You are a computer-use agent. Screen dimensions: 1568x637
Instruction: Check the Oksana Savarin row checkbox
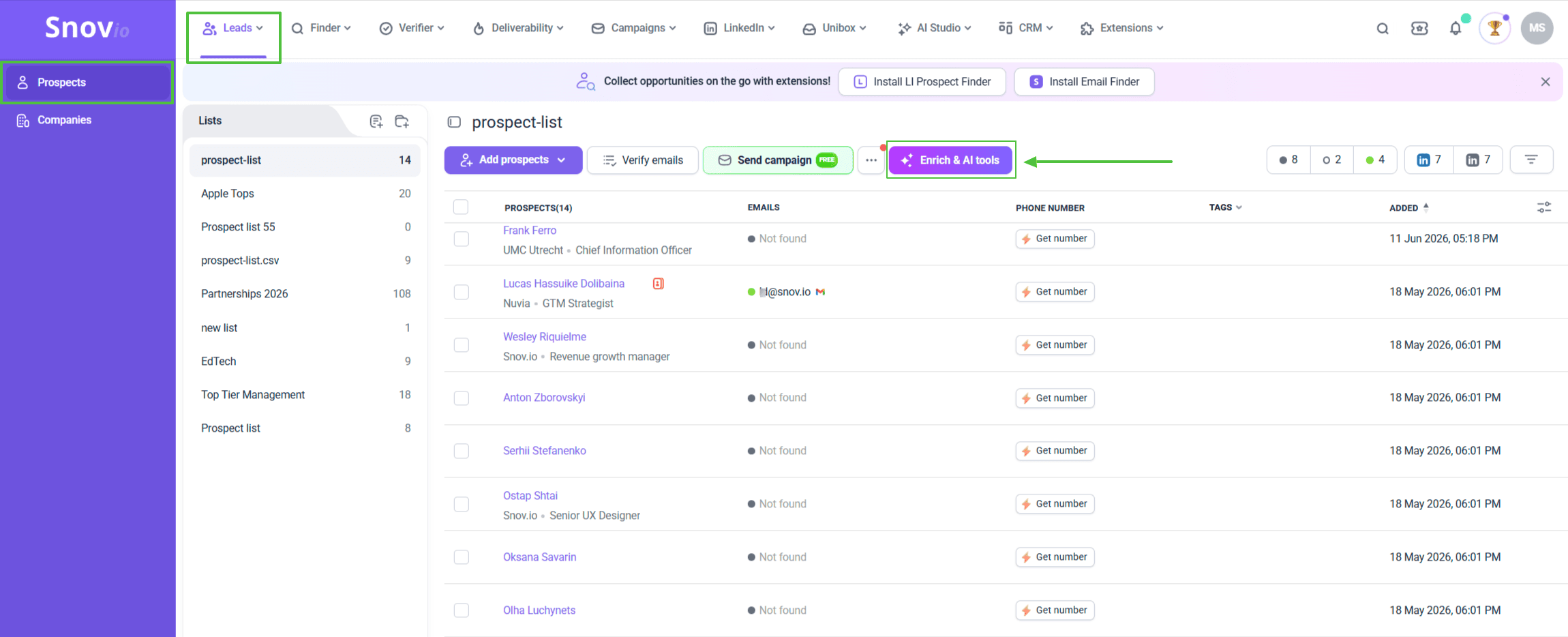[x=462, y=557]
